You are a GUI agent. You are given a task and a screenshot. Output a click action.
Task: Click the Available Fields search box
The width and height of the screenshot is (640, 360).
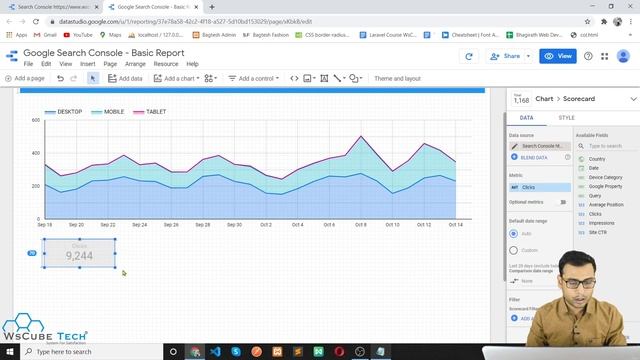pos(607,146)
